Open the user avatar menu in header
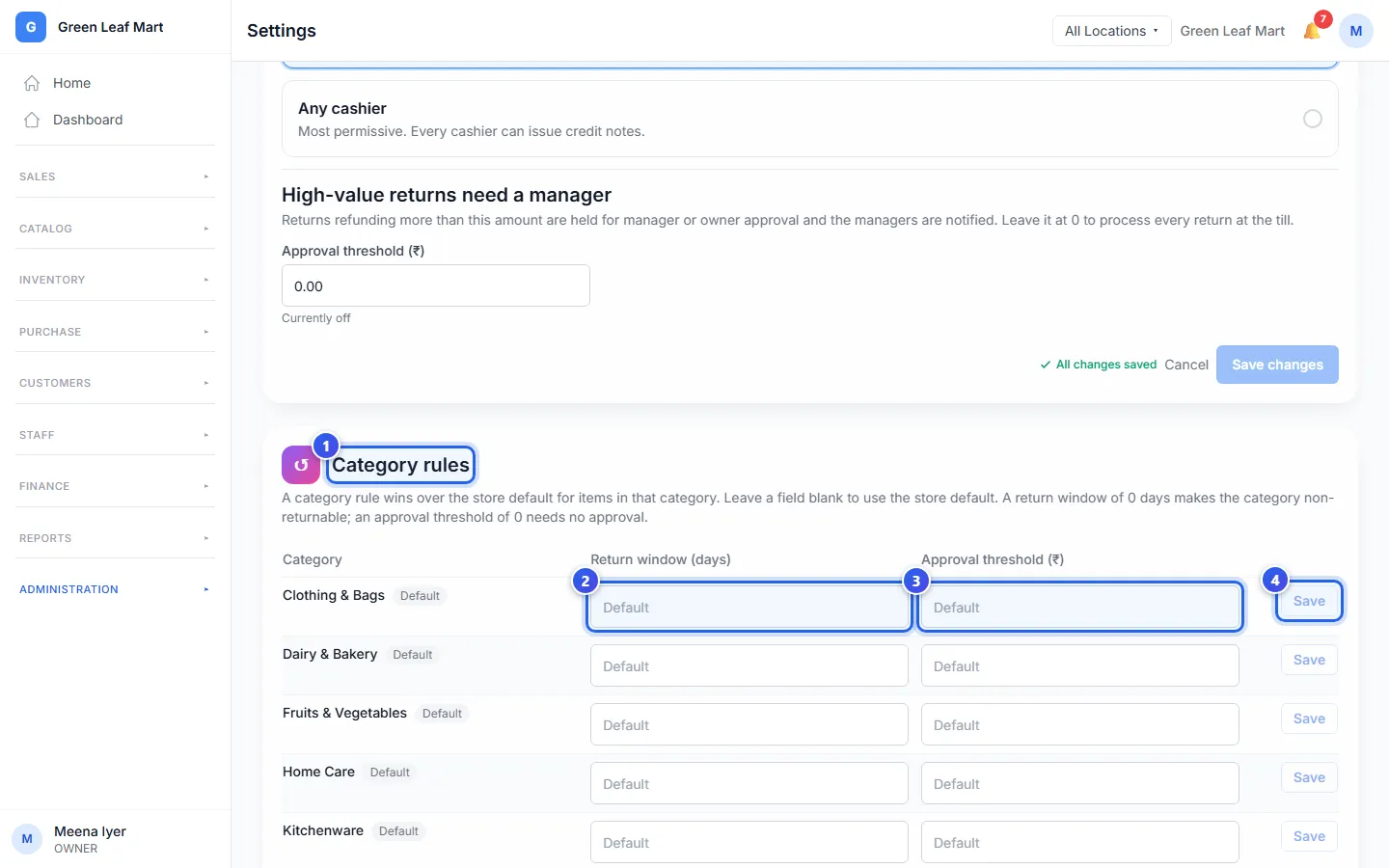This screenshot has height=868, width=1389. [x=1356, y=31]
